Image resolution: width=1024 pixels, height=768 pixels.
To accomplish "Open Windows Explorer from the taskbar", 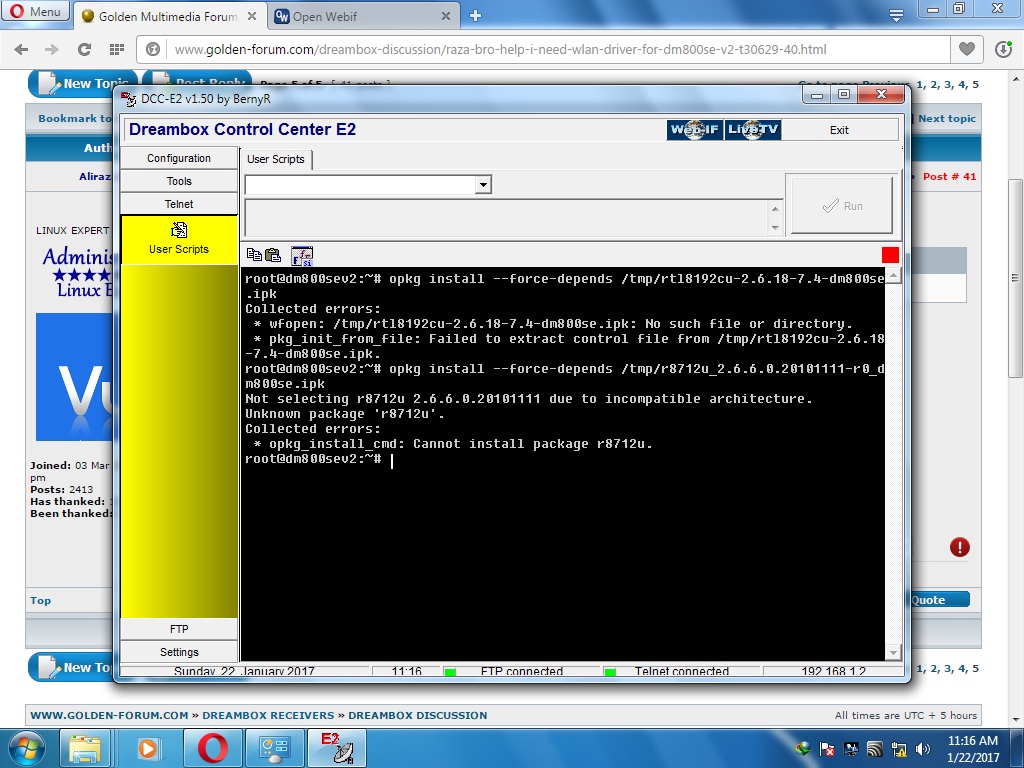I will tap(86, 748).
